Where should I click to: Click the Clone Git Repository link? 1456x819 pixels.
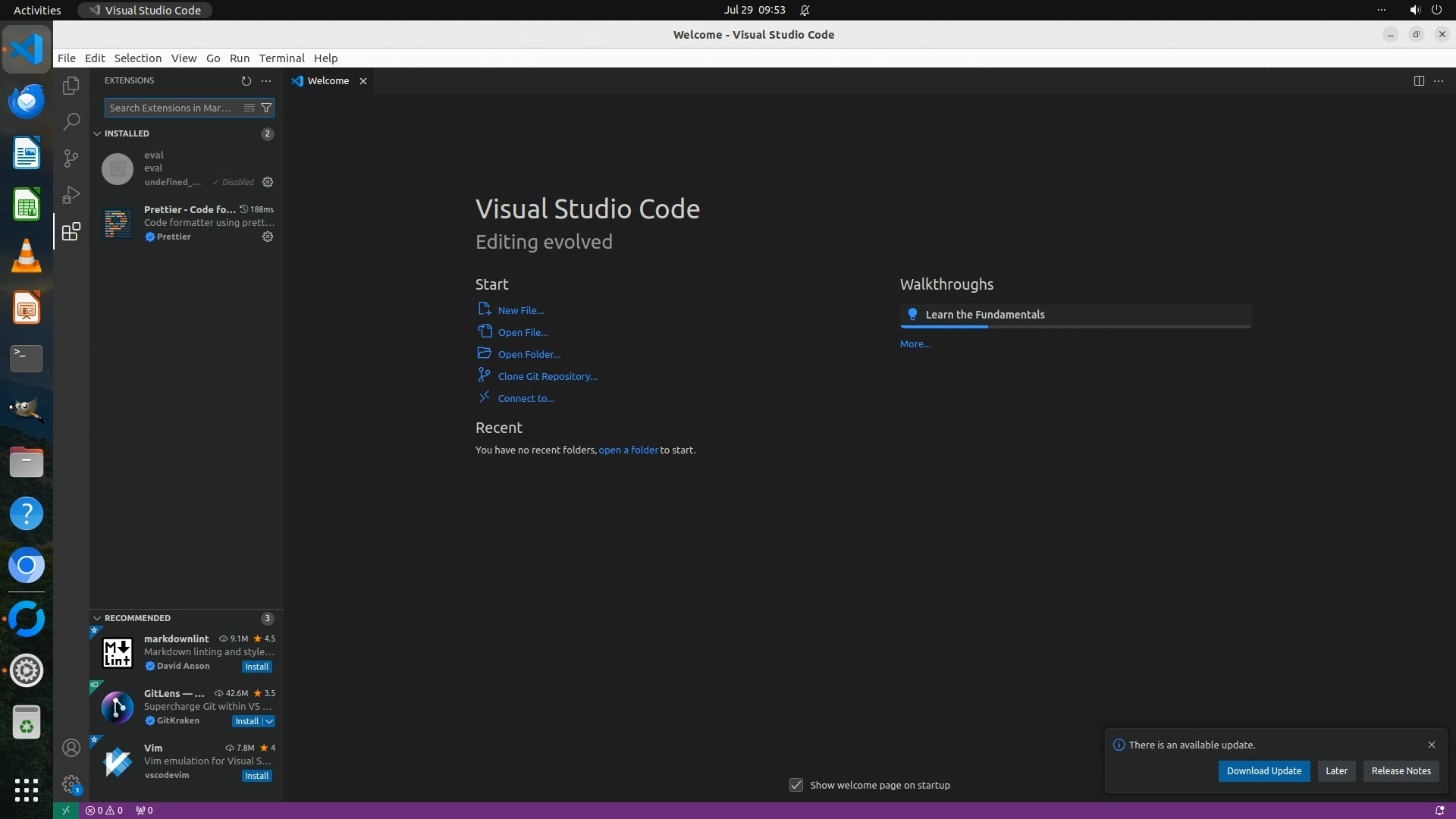tap(548, 376)
